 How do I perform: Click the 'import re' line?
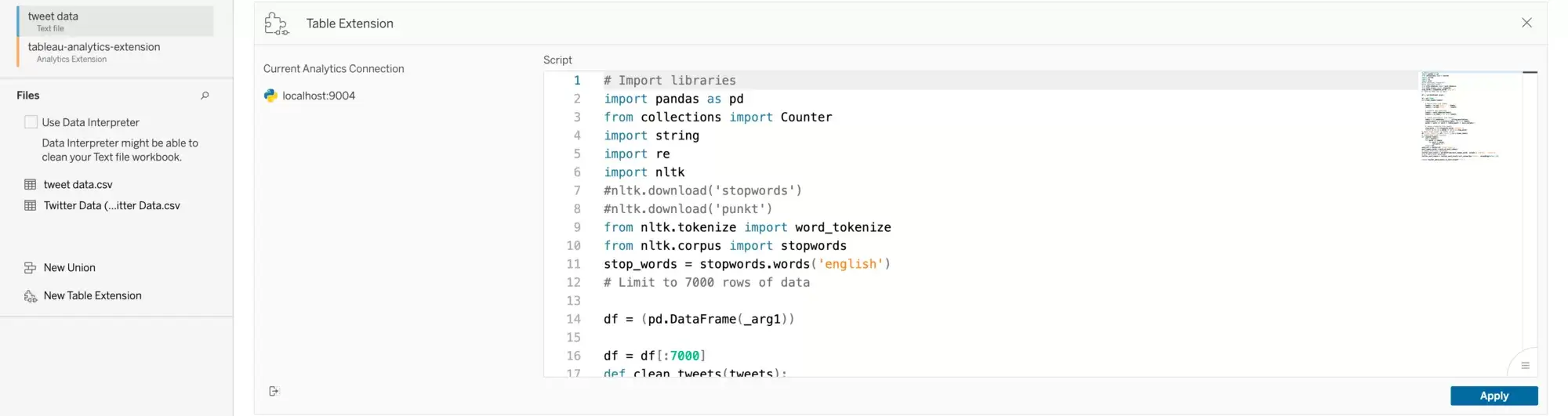pyautogui.click(x=637, y=154)
